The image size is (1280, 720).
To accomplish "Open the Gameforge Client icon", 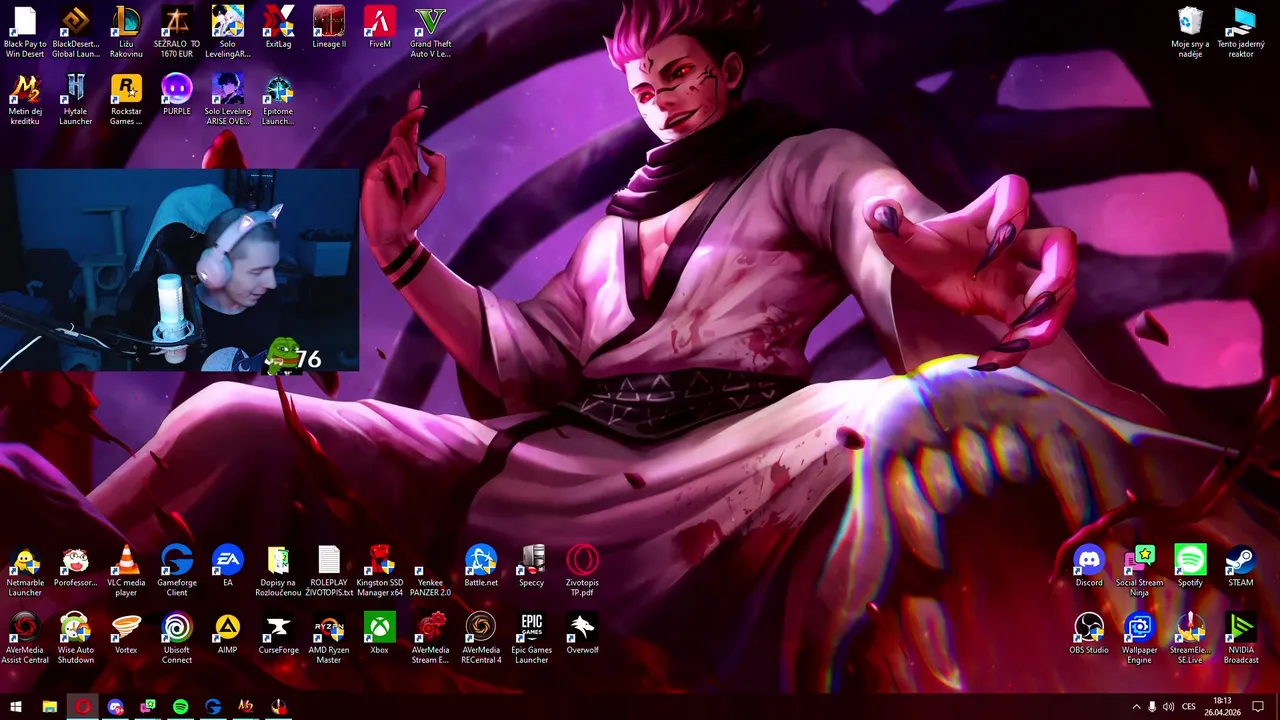I will point(177,572).
